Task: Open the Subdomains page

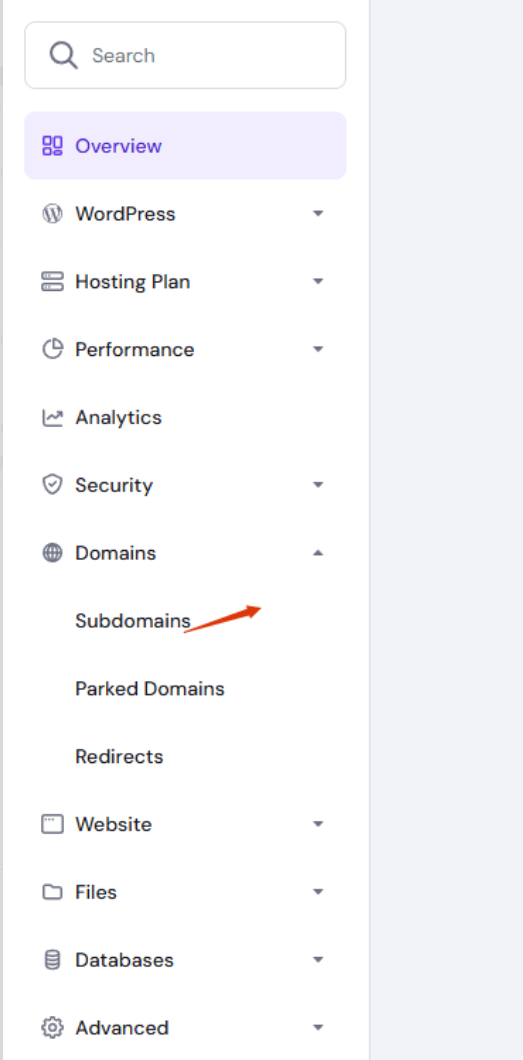Action: [133, 621]
